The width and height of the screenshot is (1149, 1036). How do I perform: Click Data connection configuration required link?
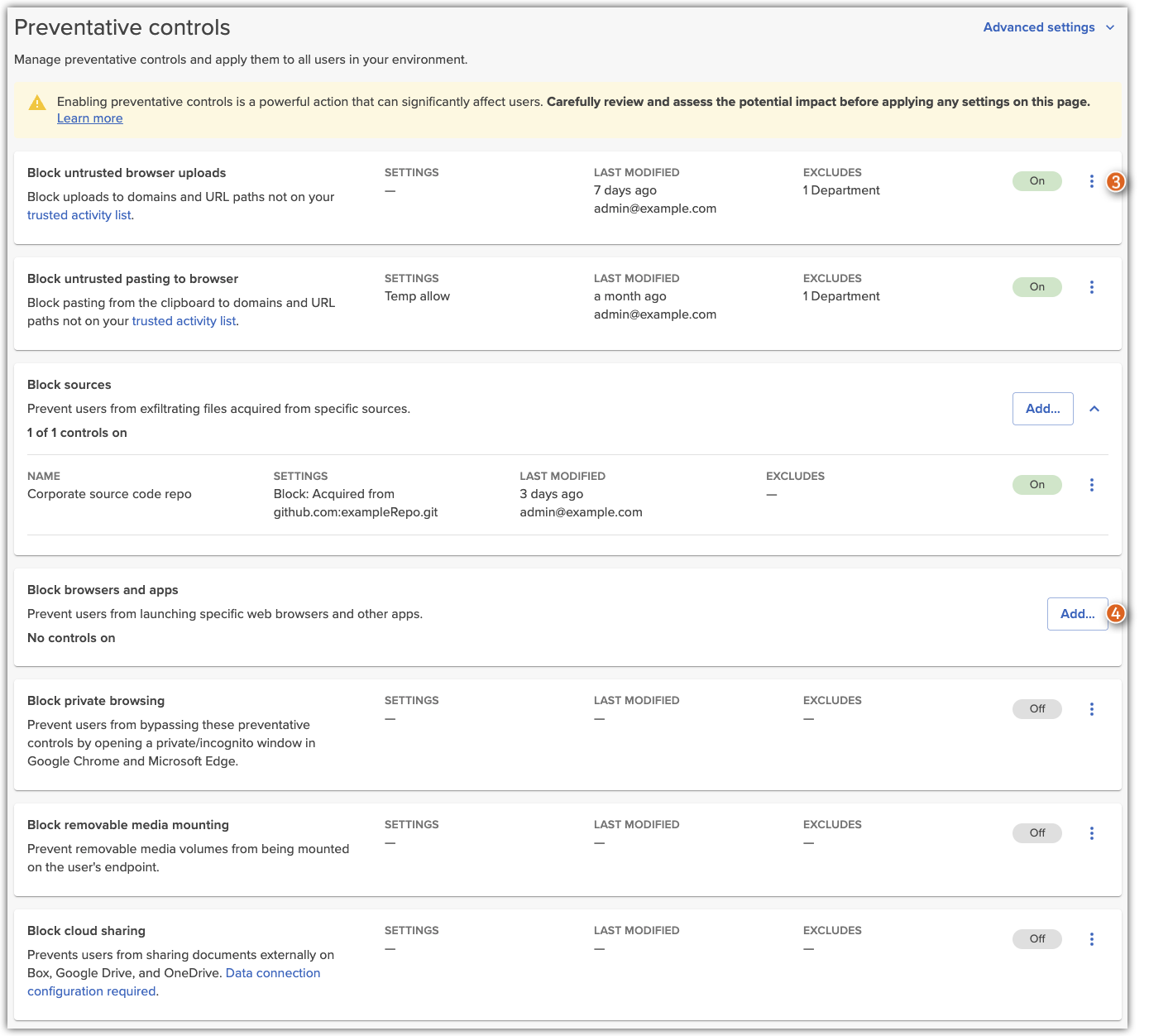272,973
